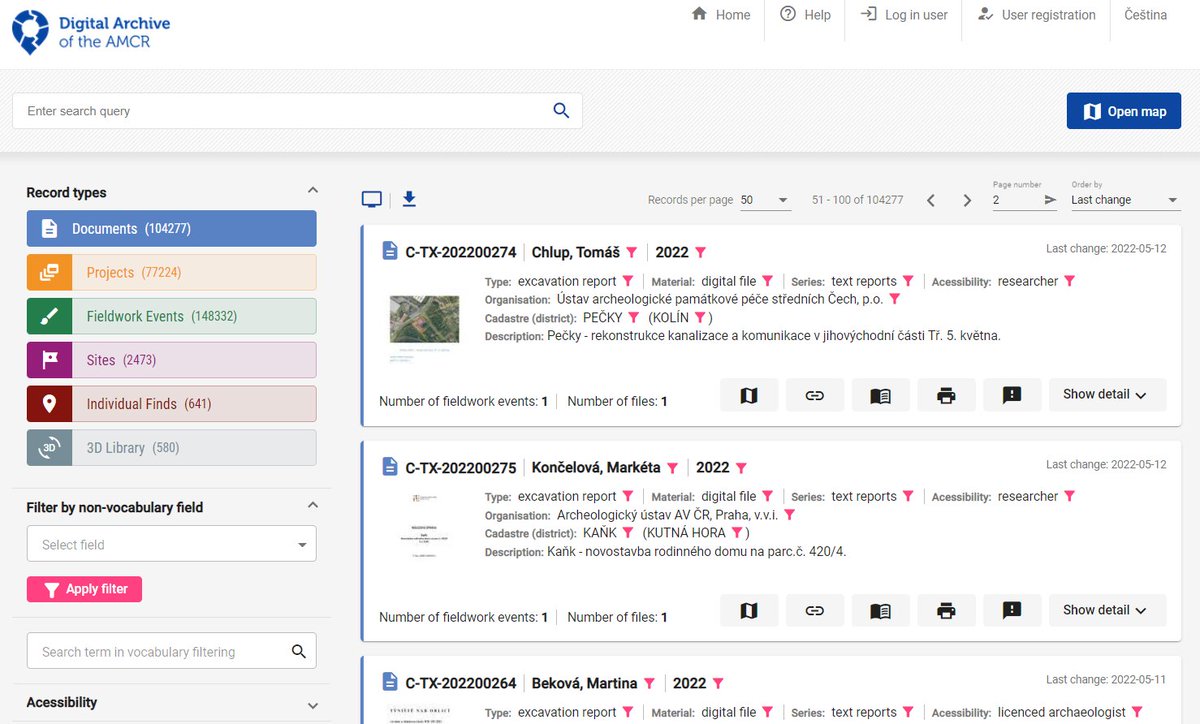Expand the Acessibility filter section

pyautogui.click(x=313, y=705)
